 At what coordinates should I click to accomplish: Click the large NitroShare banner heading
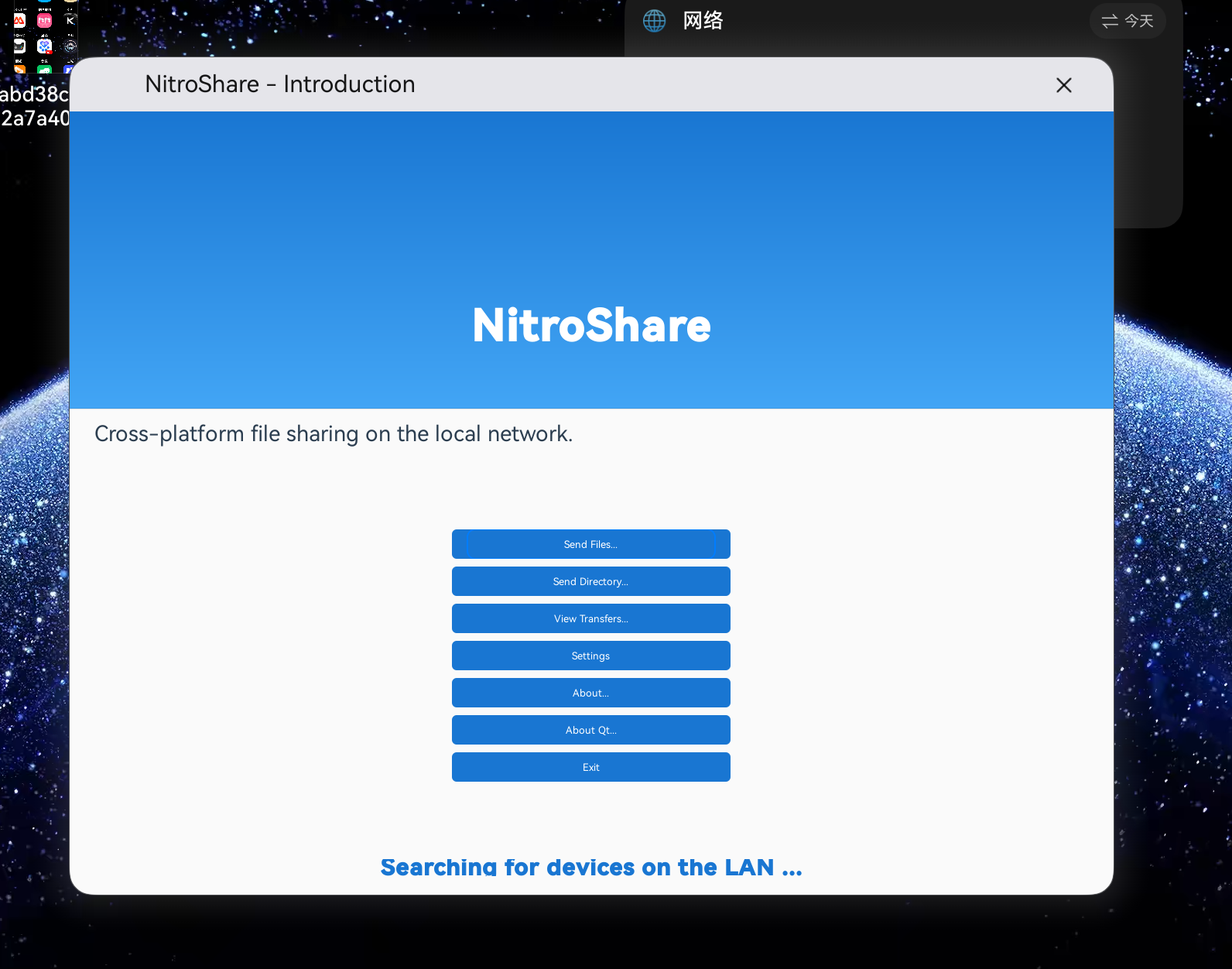point(591,325)
